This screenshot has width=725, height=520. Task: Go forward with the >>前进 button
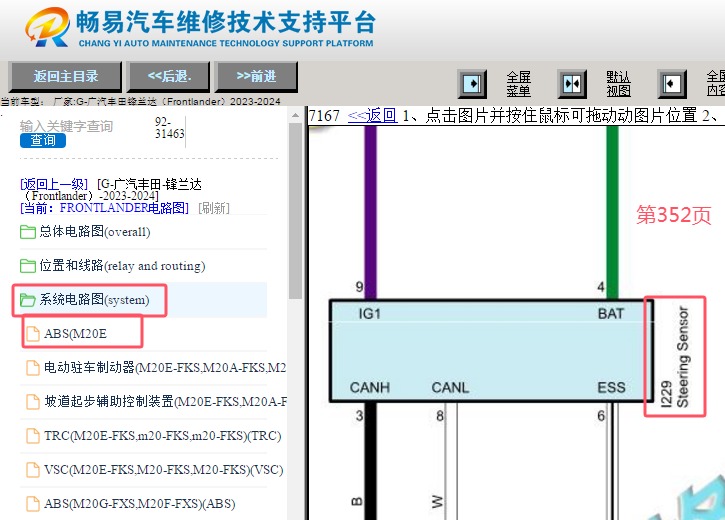pyautogui.click(x=256, y=76)
